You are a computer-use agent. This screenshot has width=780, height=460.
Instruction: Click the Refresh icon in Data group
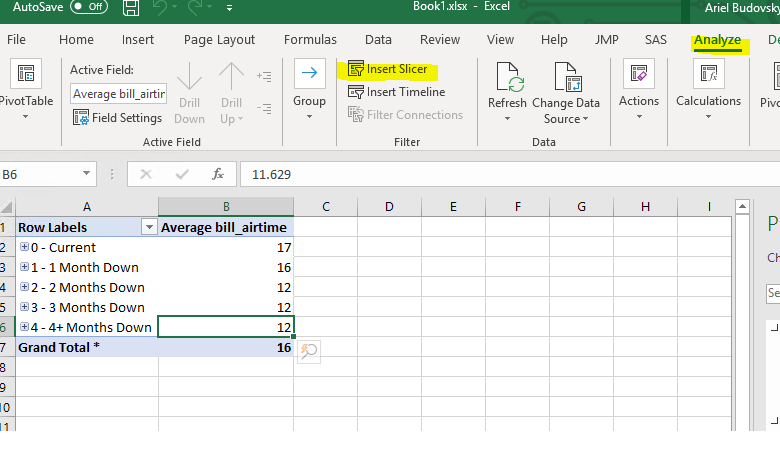(507, 79)
